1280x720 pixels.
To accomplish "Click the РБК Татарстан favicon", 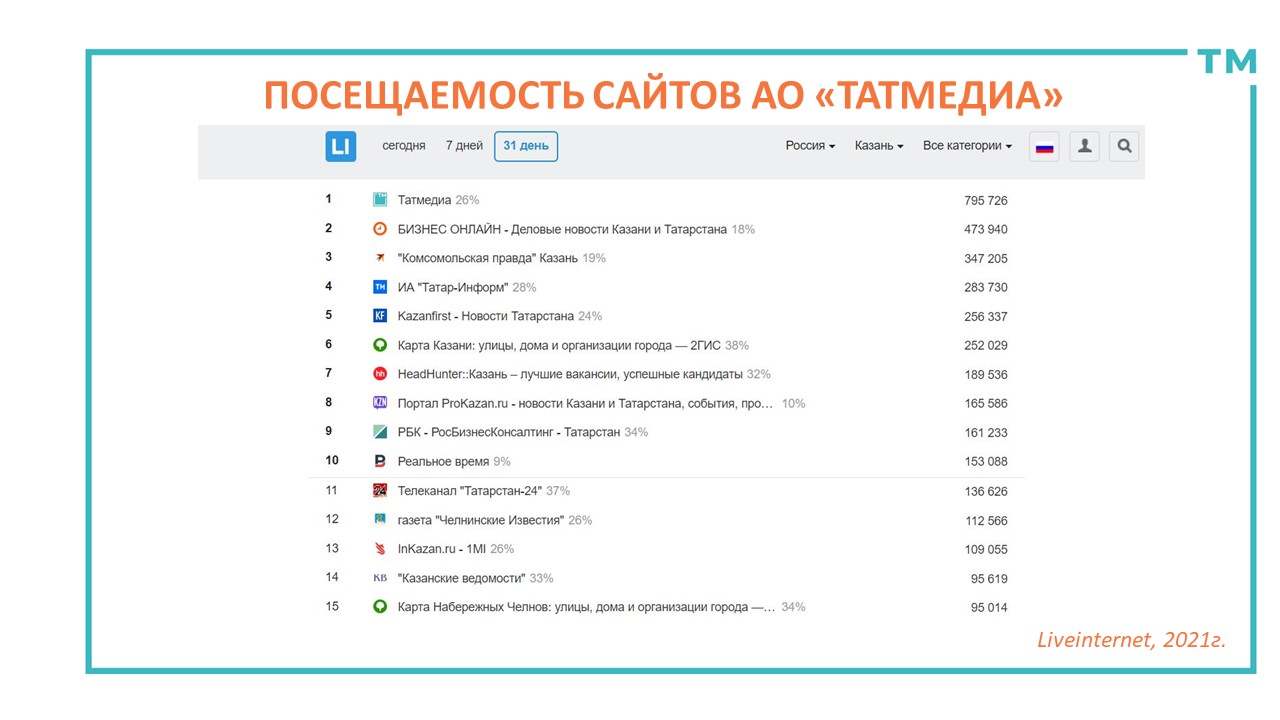I will [x=380, y=432].
